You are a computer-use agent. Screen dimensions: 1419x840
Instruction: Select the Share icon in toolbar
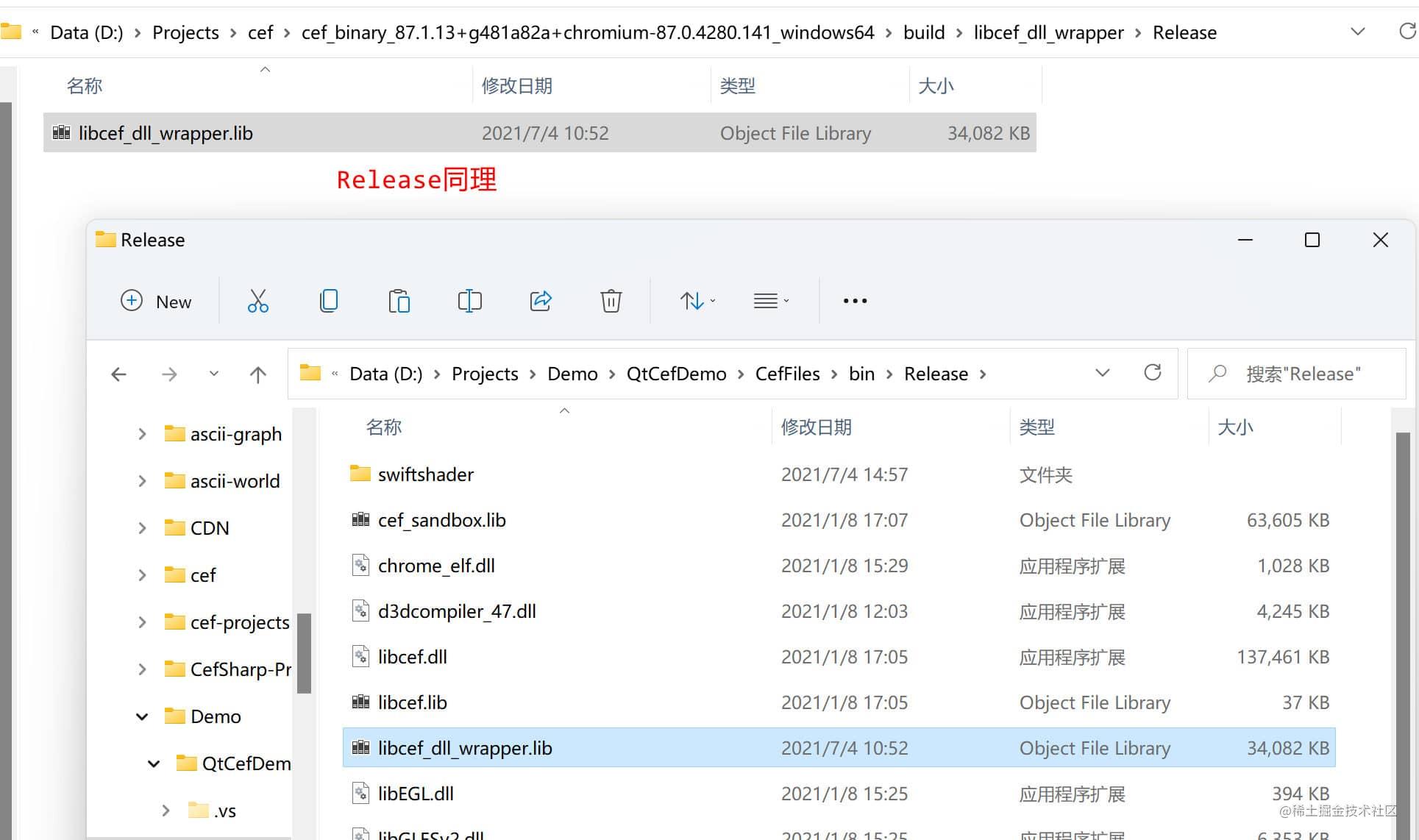[x=540, y=300]
